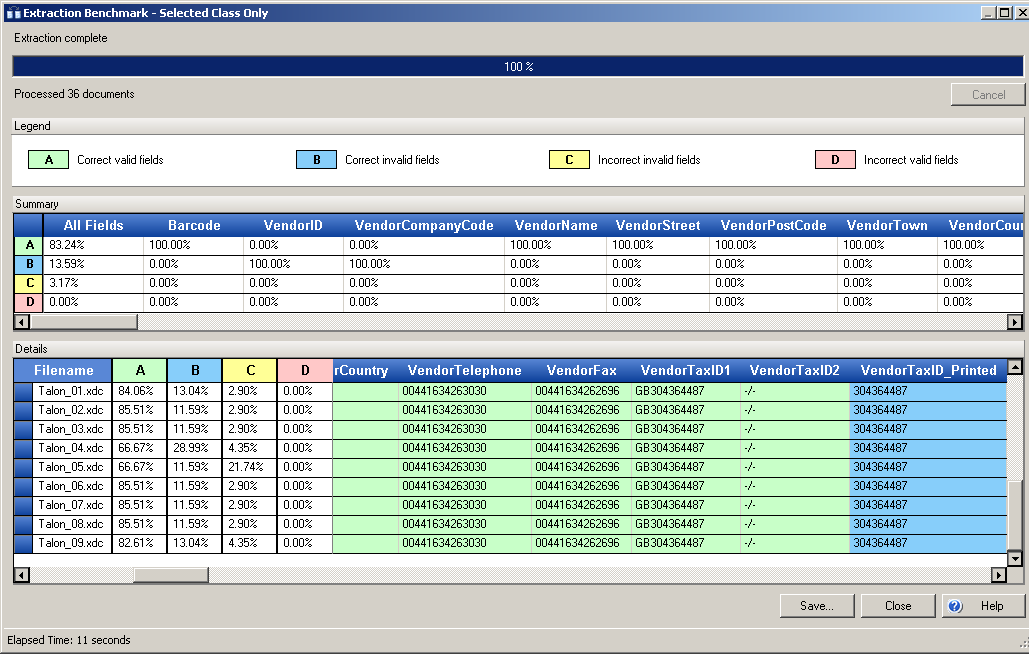Click the Summary scrollbar right arrow
Image resolution: width=1029 pixels, height=654 pixels.
pos(1014,321)
